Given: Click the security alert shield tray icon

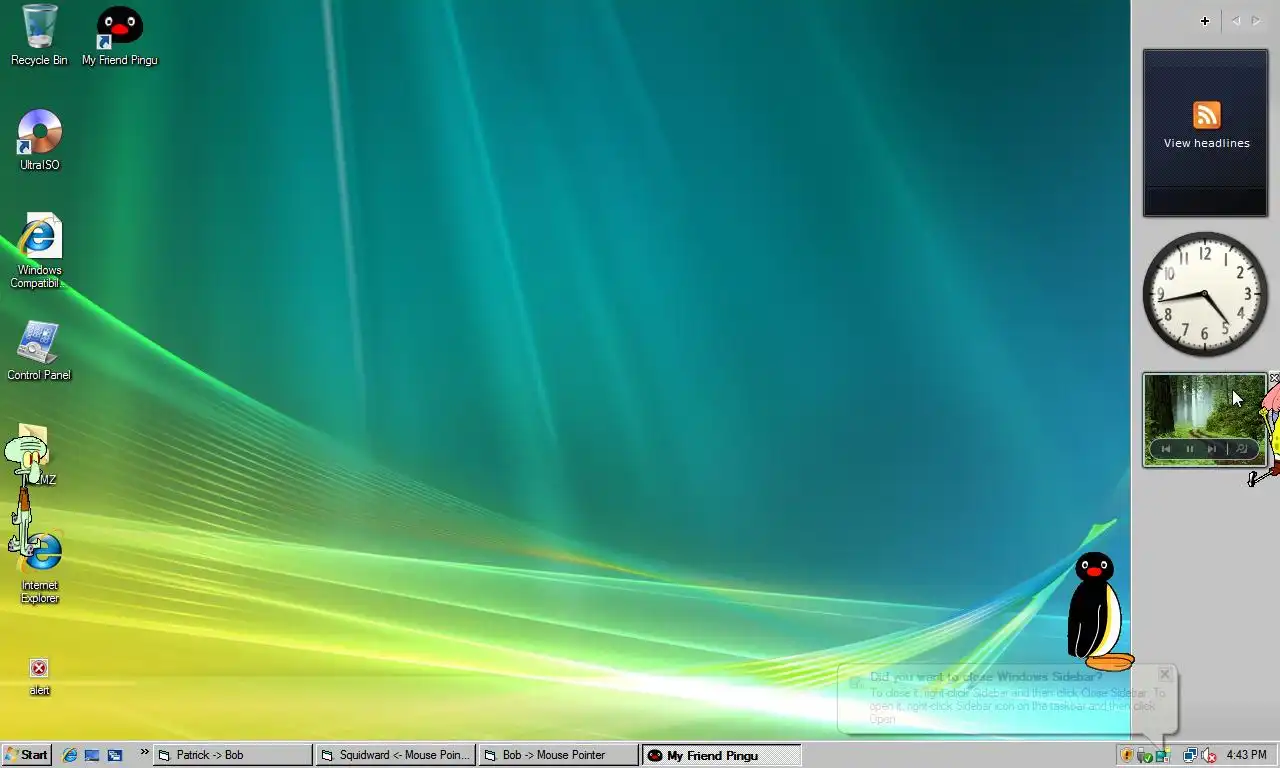Looking at the screenshot, I should point(1127,755).
